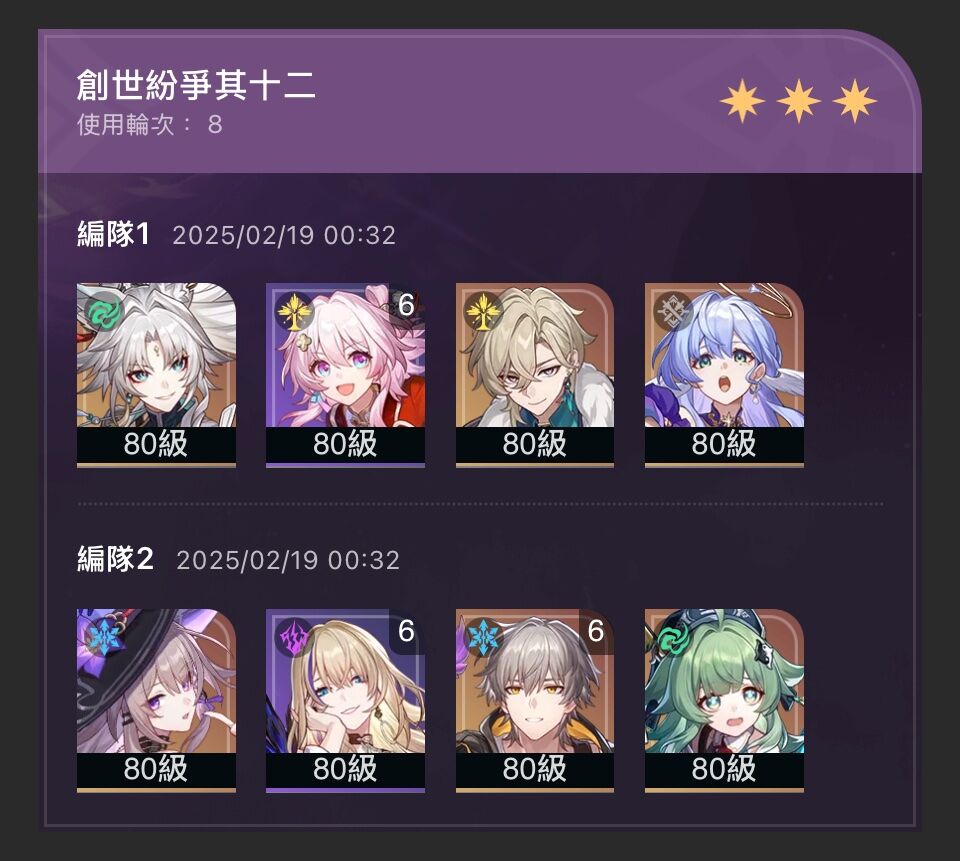
Task: Select the blue-haired haloed character portrait
Action: 724,375
